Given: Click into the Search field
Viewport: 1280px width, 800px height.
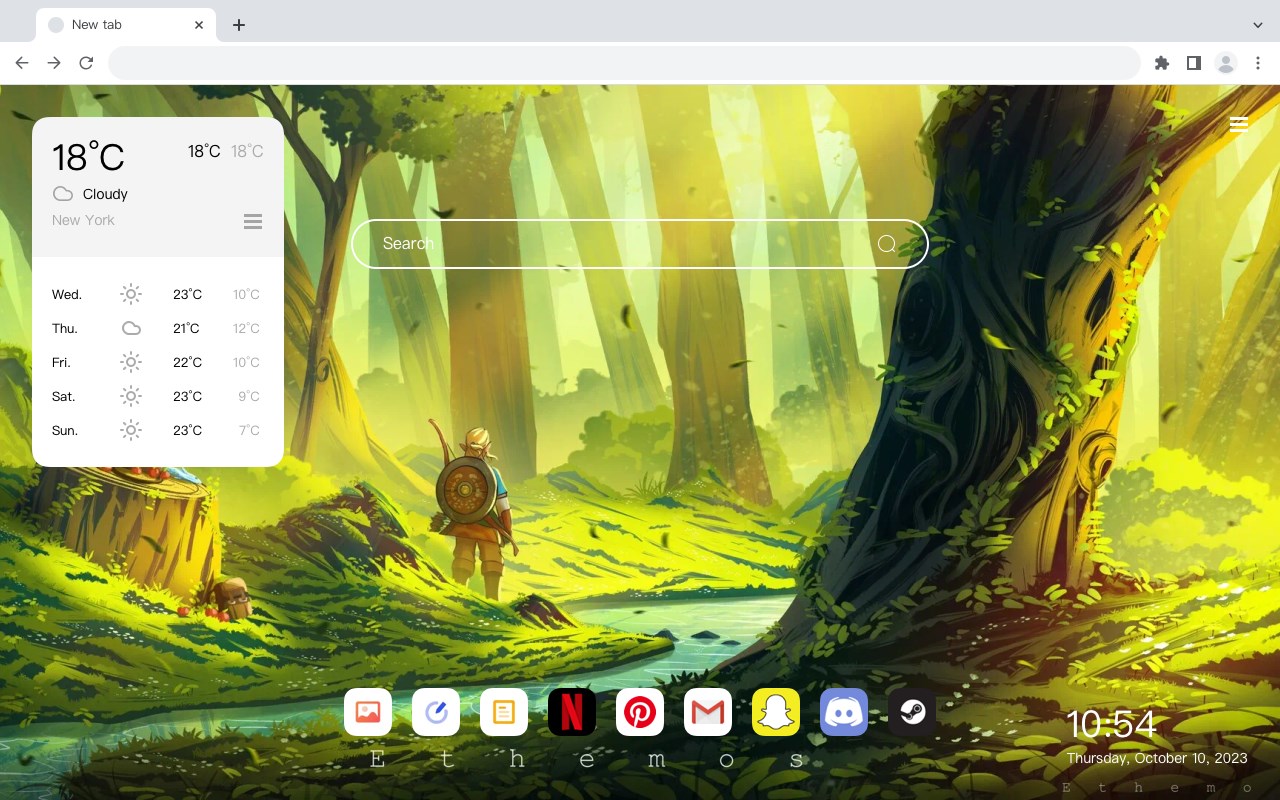Looking at the screenshot, I should [x=640, y=244].
